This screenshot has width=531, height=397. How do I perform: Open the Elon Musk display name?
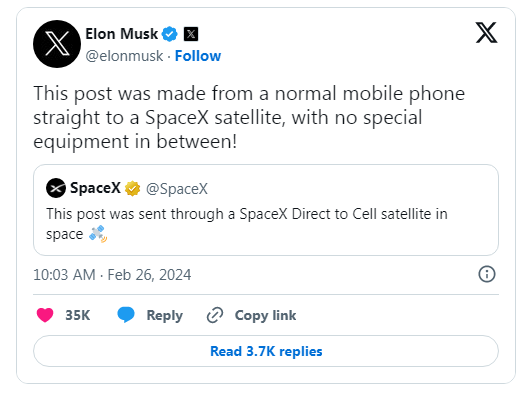(122, 34)
